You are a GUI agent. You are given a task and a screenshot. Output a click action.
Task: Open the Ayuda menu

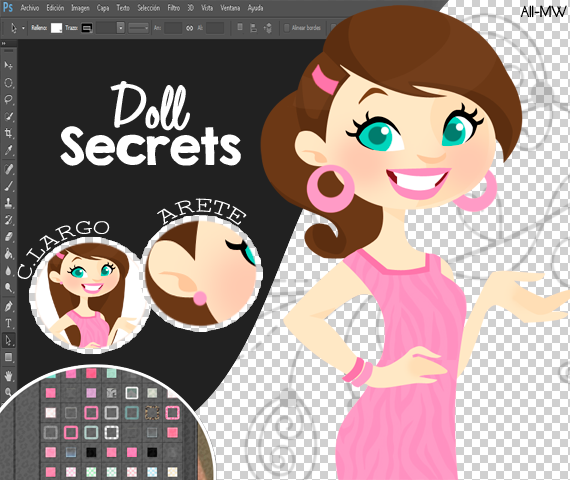(255, 8)
